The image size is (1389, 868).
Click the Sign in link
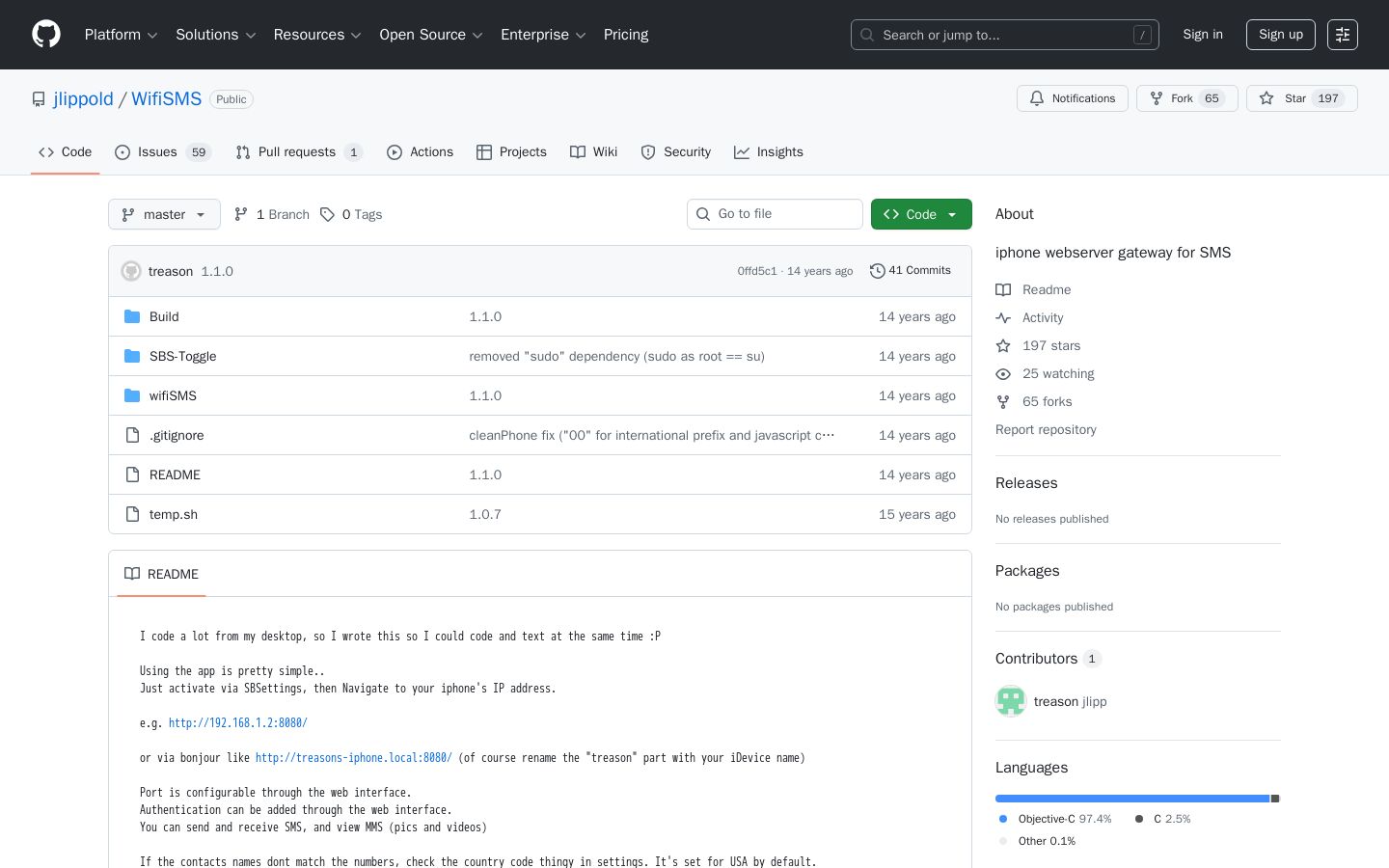(x=1203, y=35)
